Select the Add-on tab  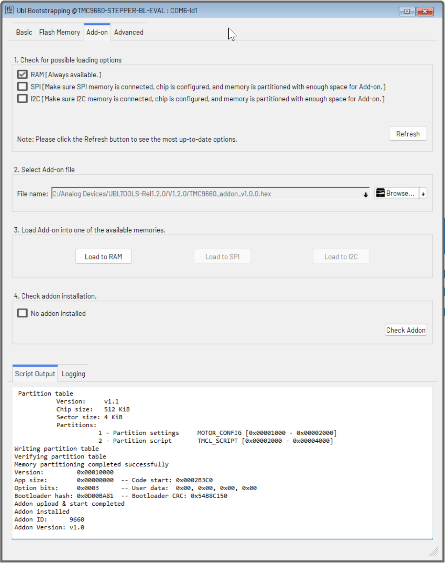tap(97, 32)
